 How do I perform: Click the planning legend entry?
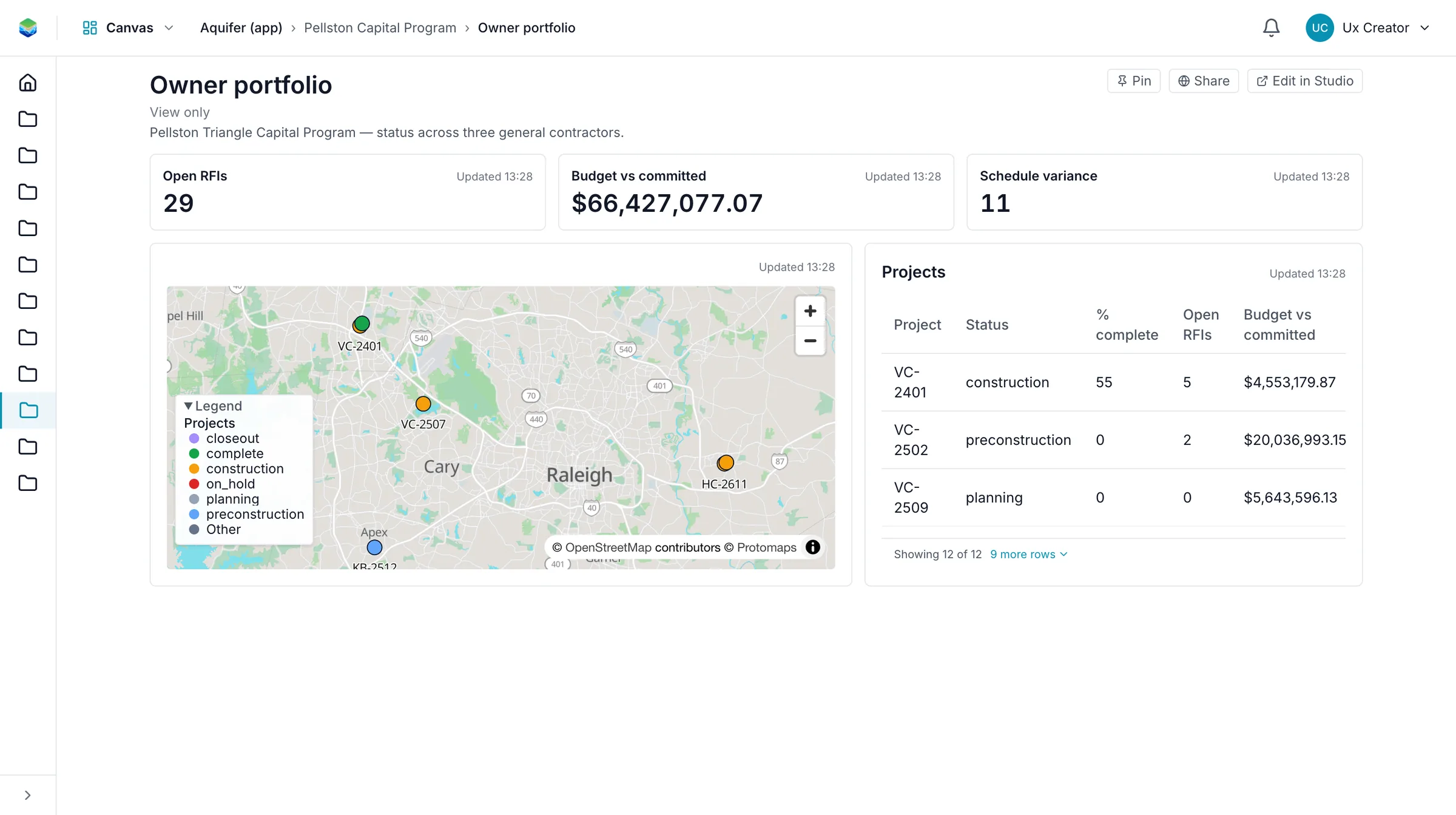[224, 499]
